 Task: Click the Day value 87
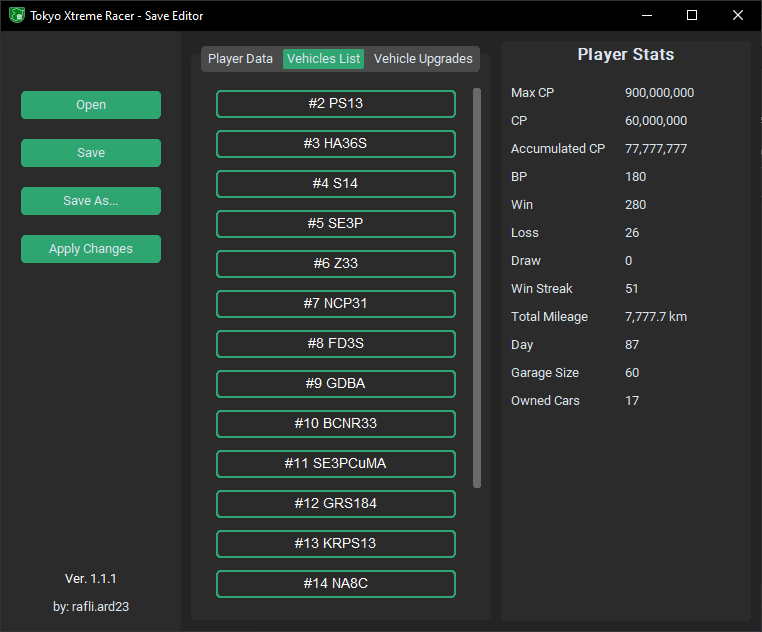click(x=632, y=345)
